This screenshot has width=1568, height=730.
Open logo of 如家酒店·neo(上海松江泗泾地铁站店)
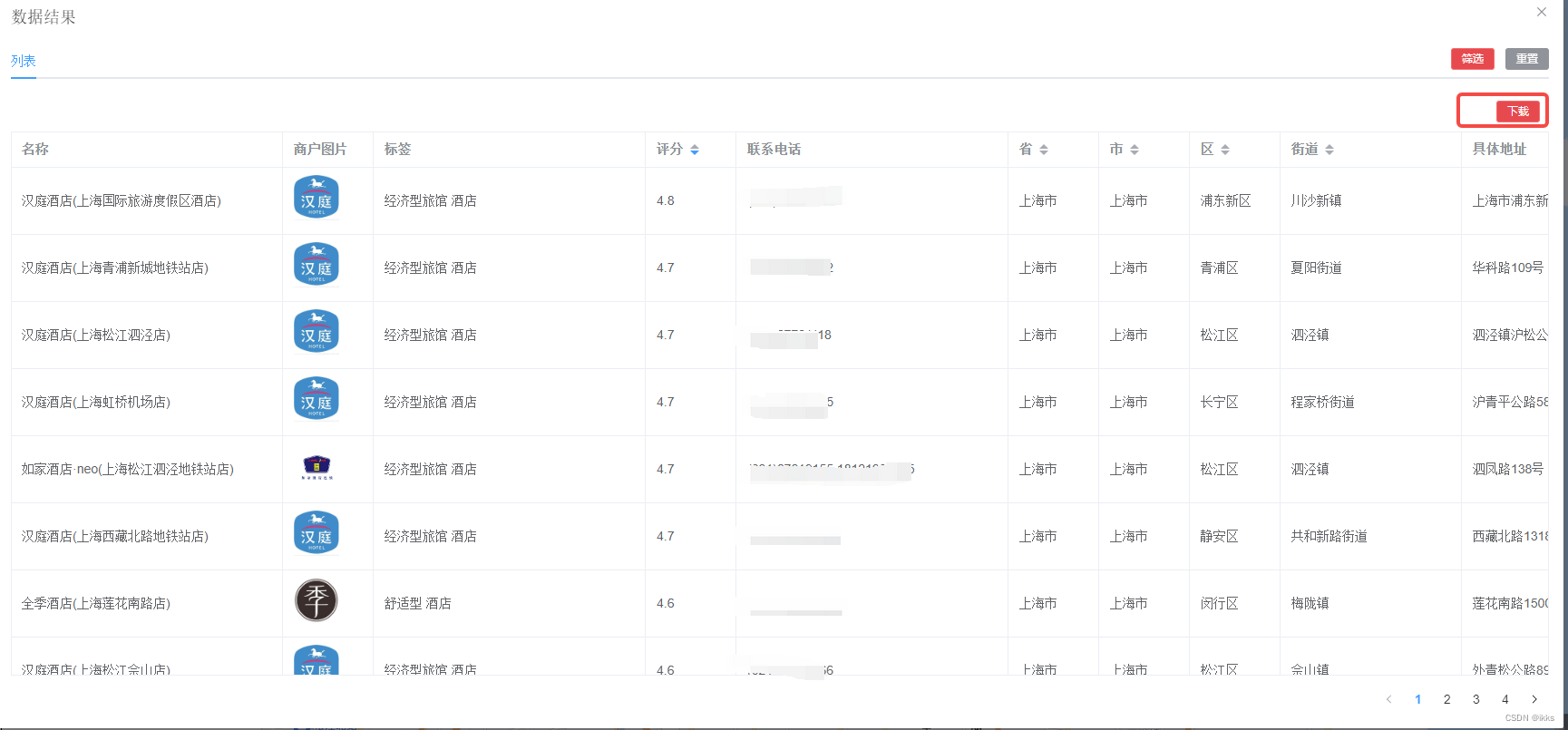pos(317,467)
